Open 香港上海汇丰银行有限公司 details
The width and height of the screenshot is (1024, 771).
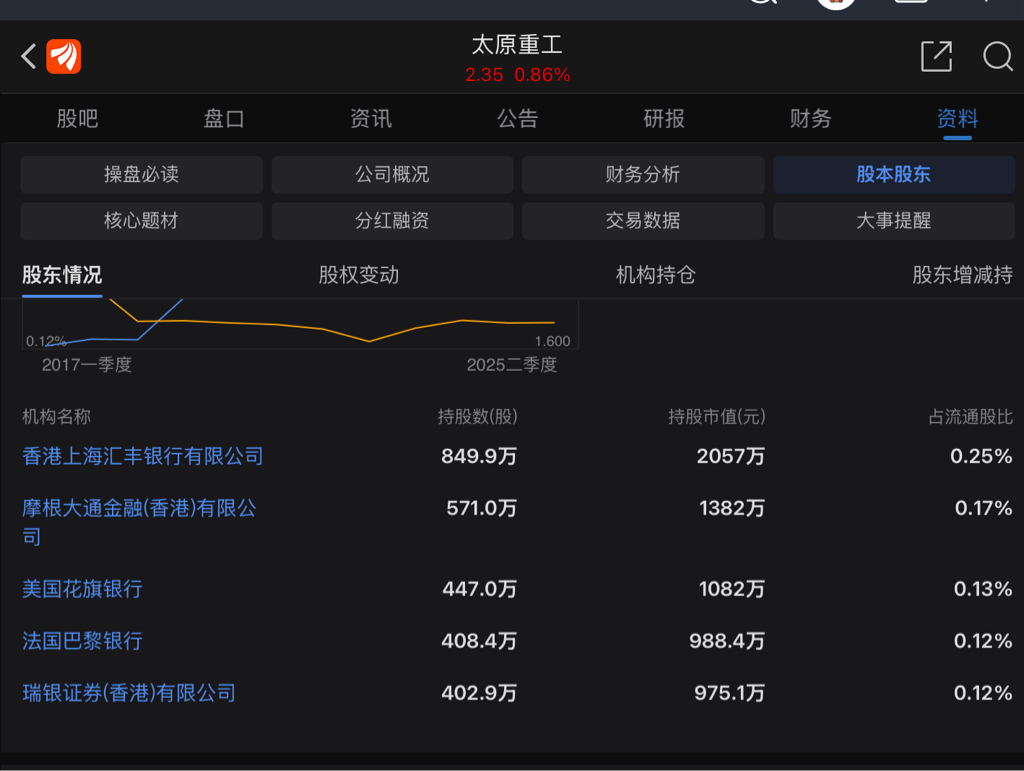pyautogui.click(x=142, y=456)
